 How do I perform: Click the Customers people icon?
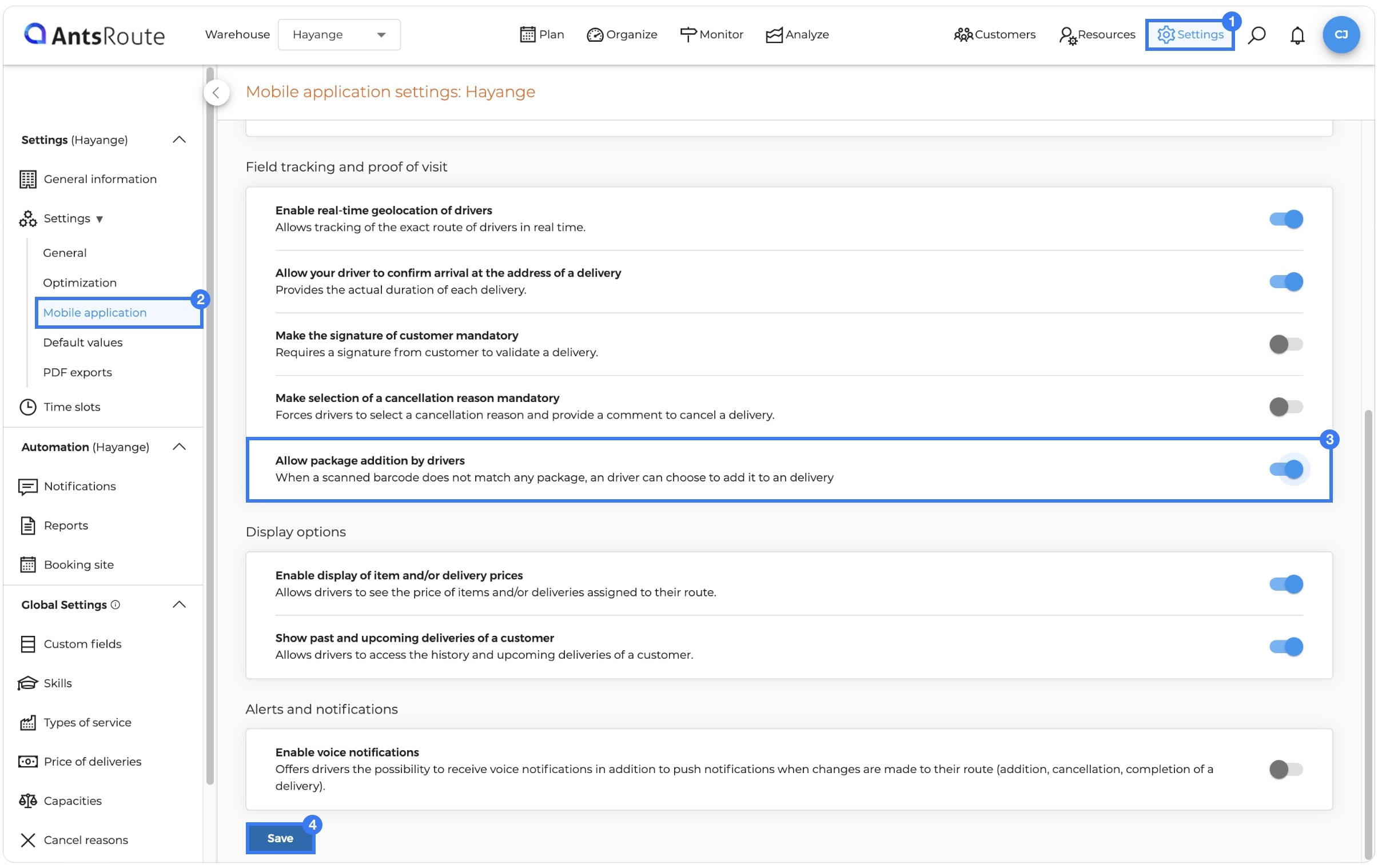[x=963, y=35]
